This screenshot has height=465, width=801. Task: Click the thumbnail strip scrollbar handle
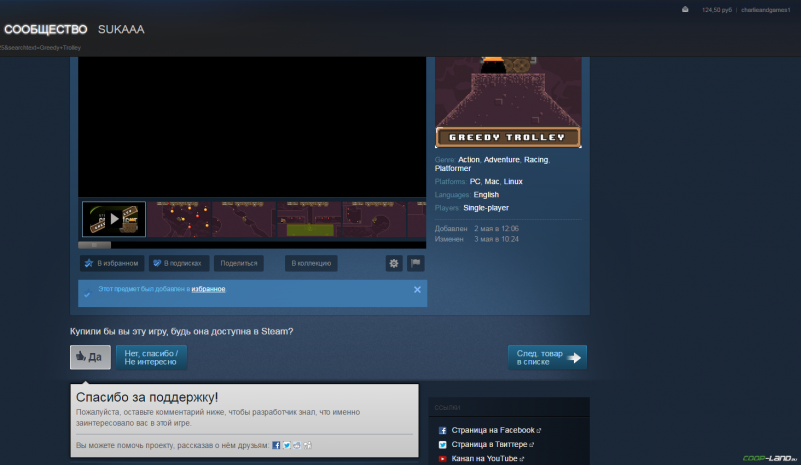click(x=95, y=245)
